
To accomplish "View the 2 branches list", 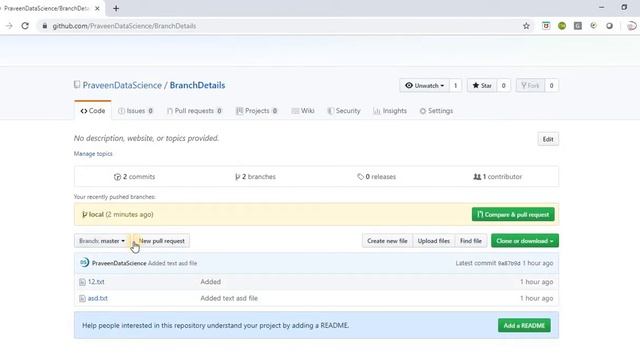I will [256, 177].
